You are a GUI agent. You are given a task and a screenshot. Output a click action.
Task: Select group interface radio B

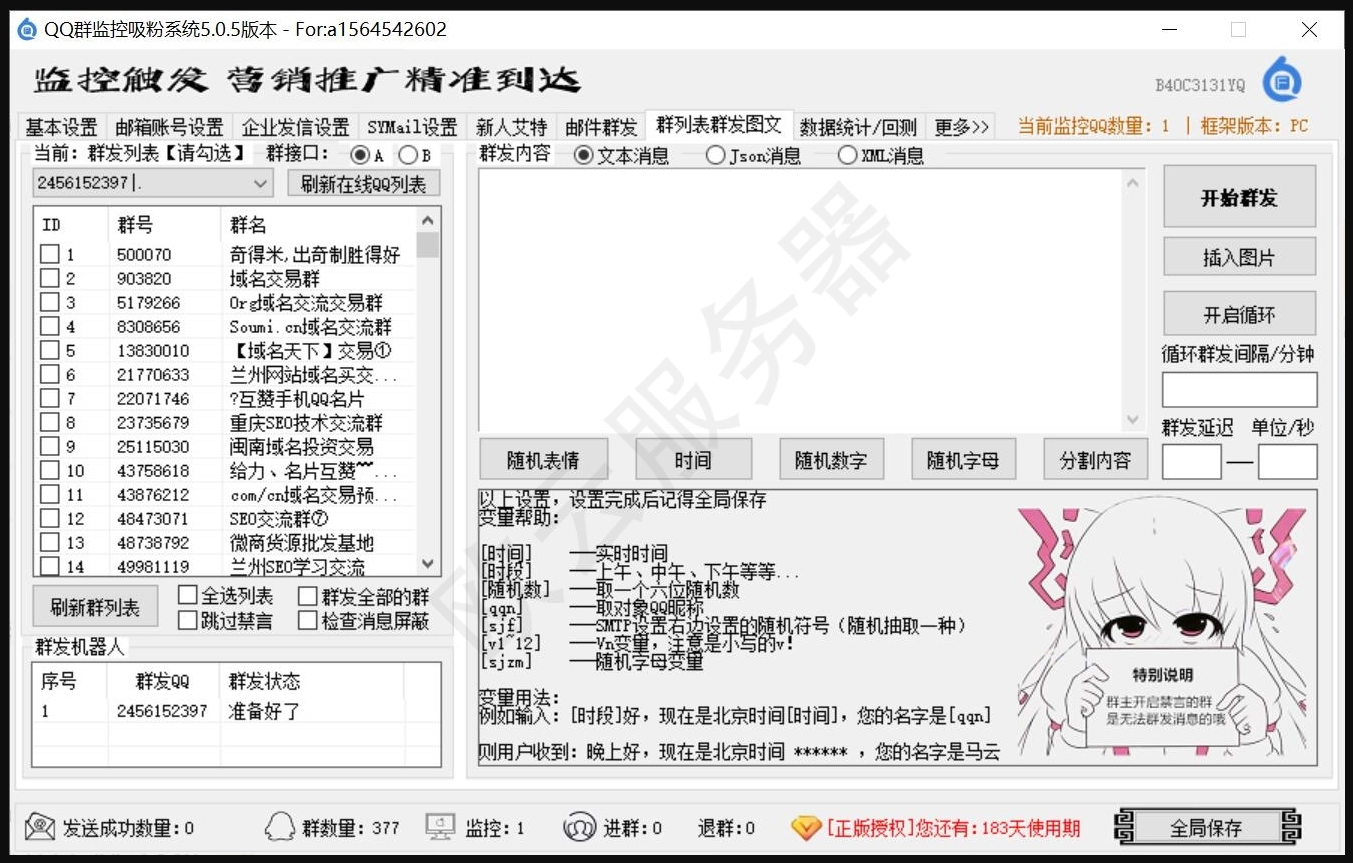pos(407,155)
